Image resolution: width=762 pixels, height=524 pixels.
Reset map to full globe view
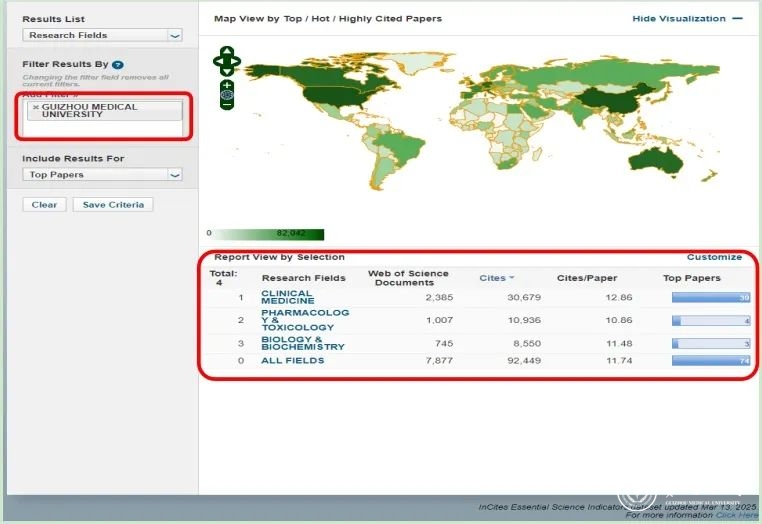(x=226, y=95)
